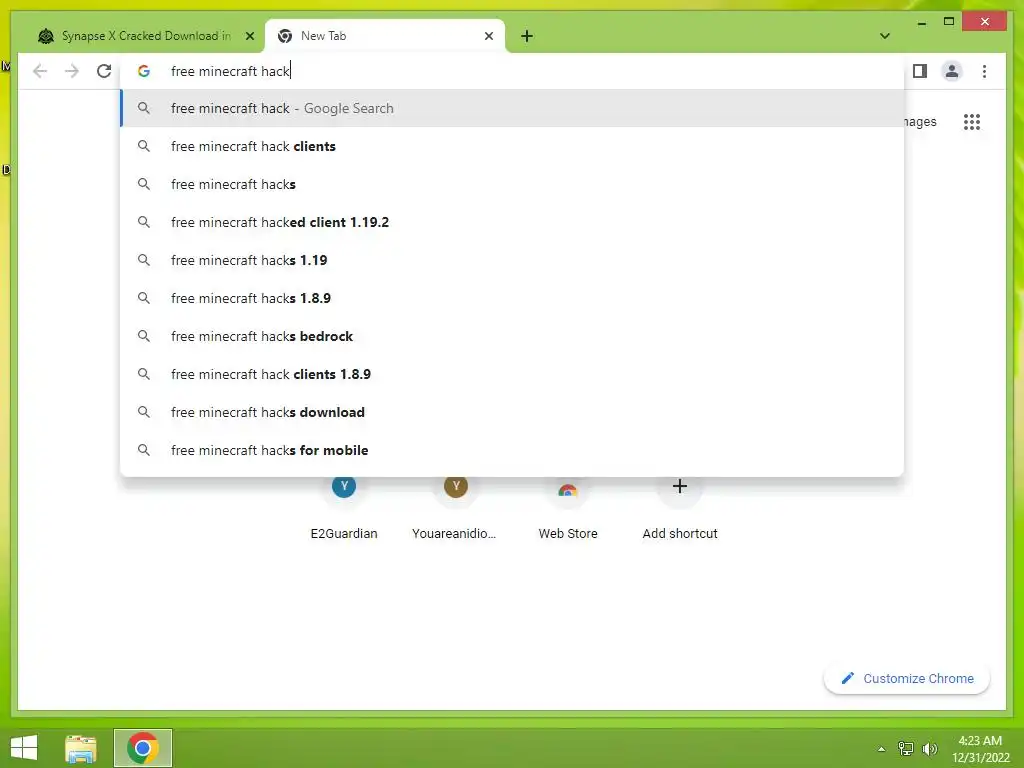The image size is (1024, 768).
Task: Open a new tab with plus button
Action: tap(527, 36)
